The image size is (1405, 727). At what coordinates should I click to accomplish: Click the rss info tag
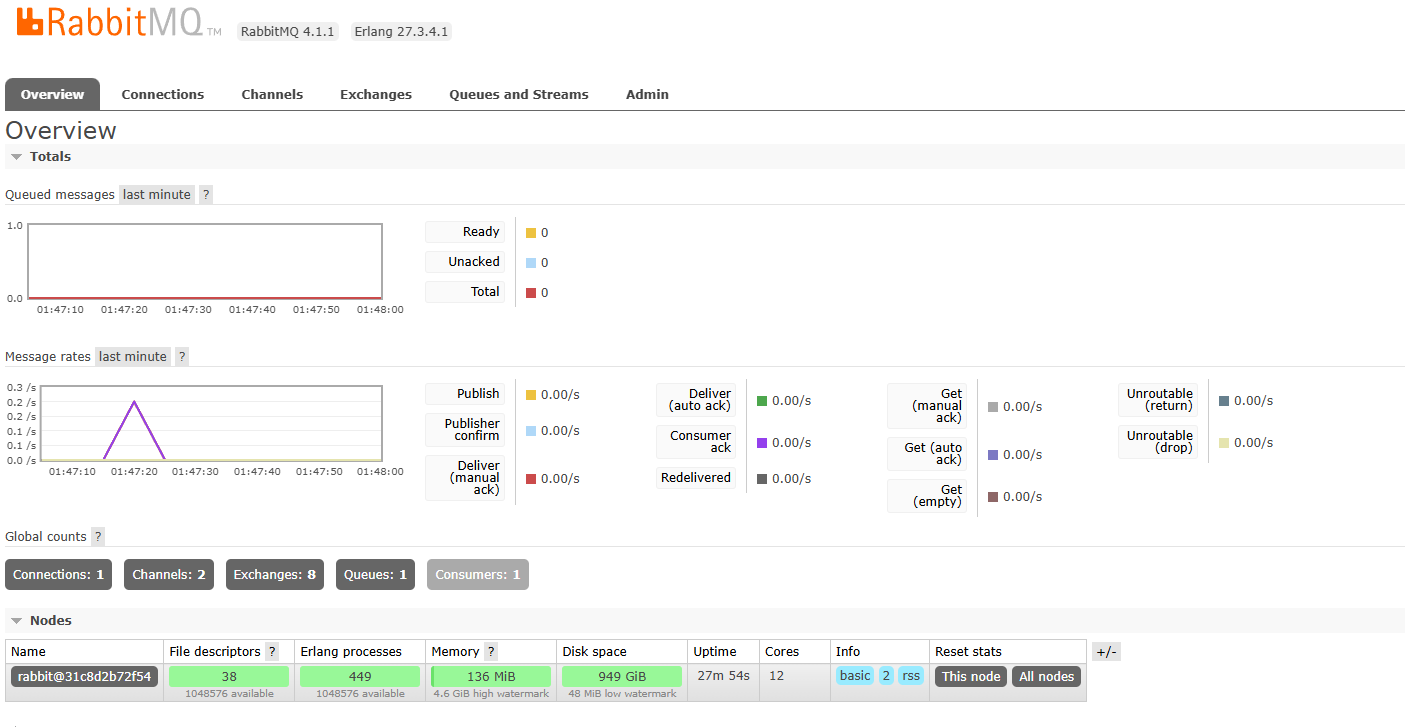click(911, 676)
